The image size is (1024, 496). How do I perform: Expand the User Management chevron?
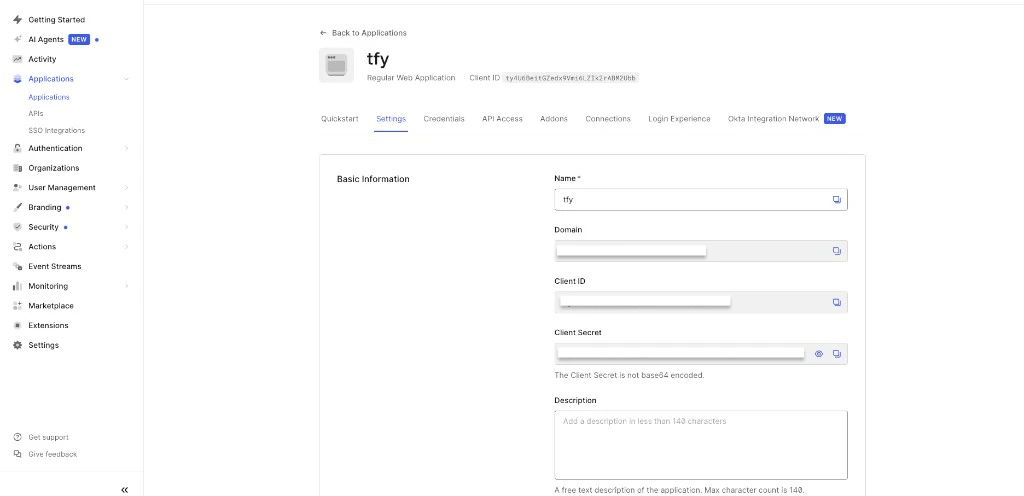click(x=126, y=187)
